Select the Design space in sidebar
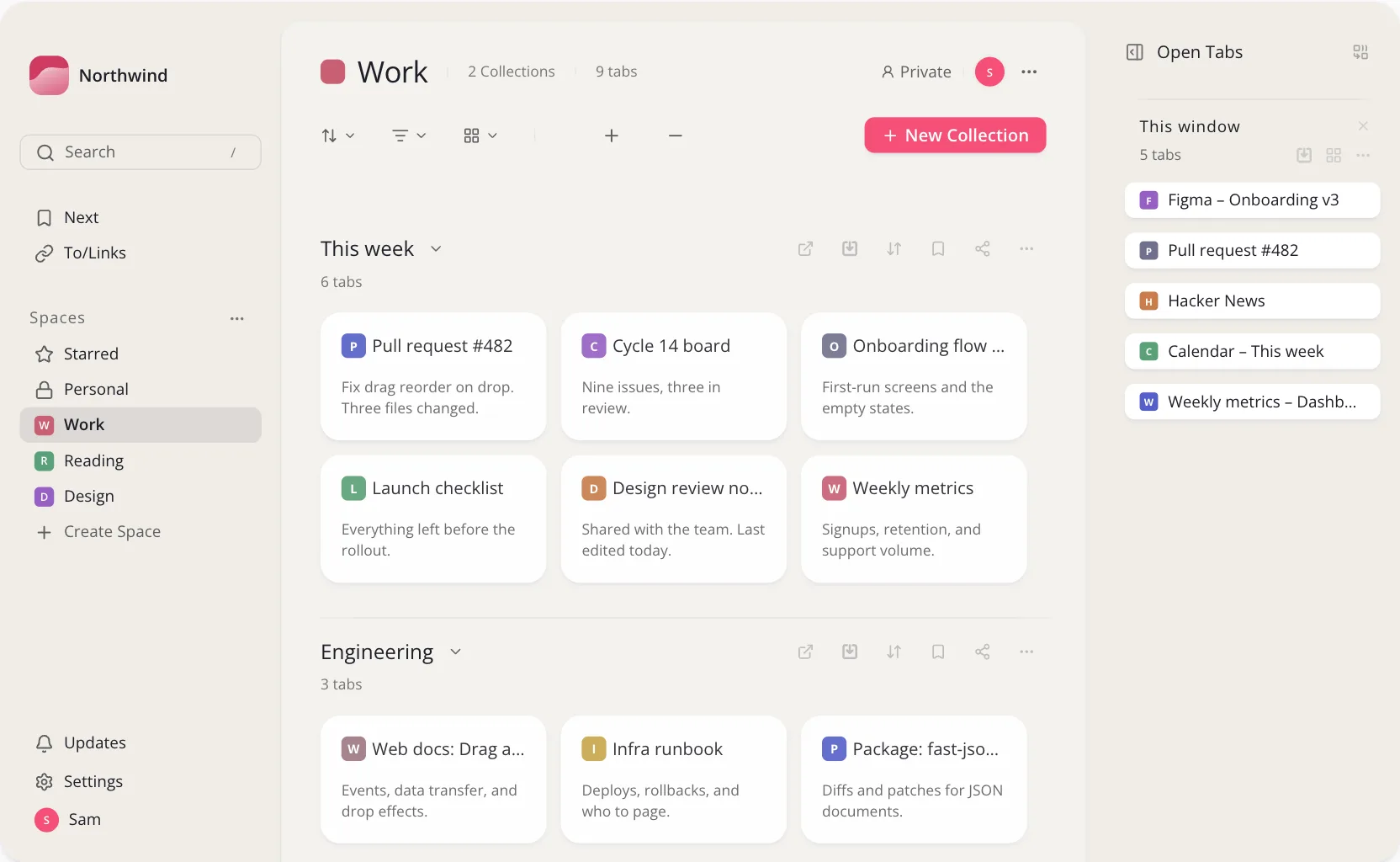The width and height of the screenshot is (1400, 862). [141, 496]
